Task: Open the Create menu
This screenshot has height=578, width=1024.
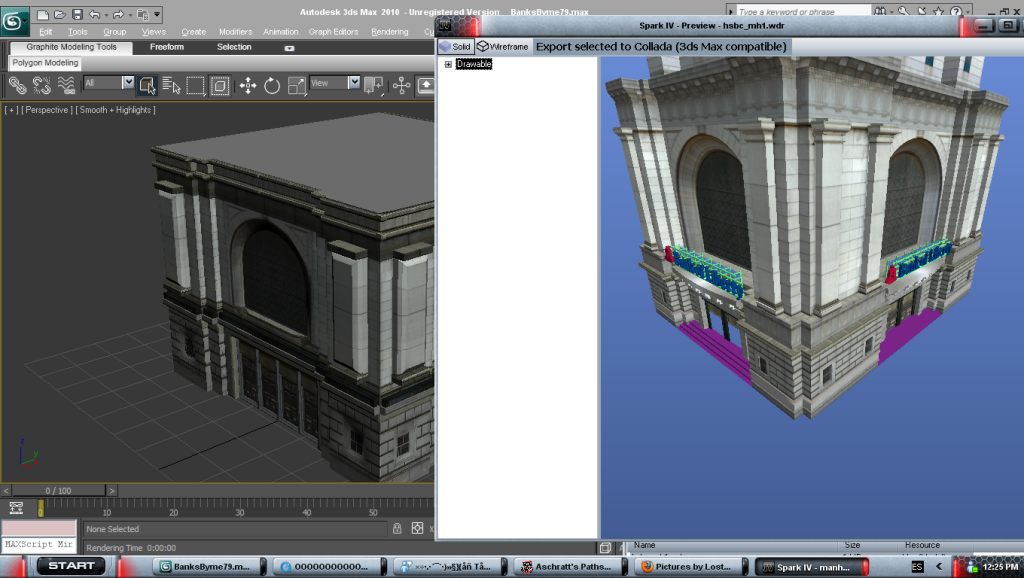Action: (x=193, y=31)
